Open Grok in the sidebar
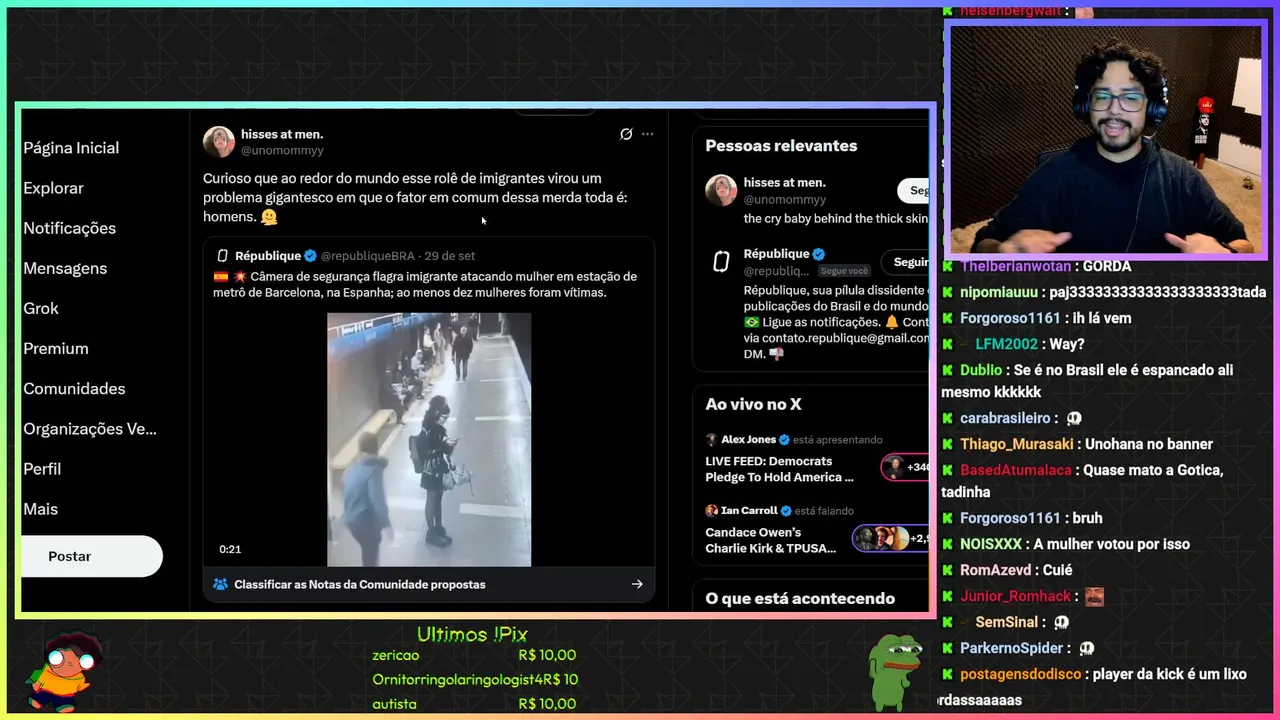The height and width of the screenshot is (720, 1280). [41, 308]
